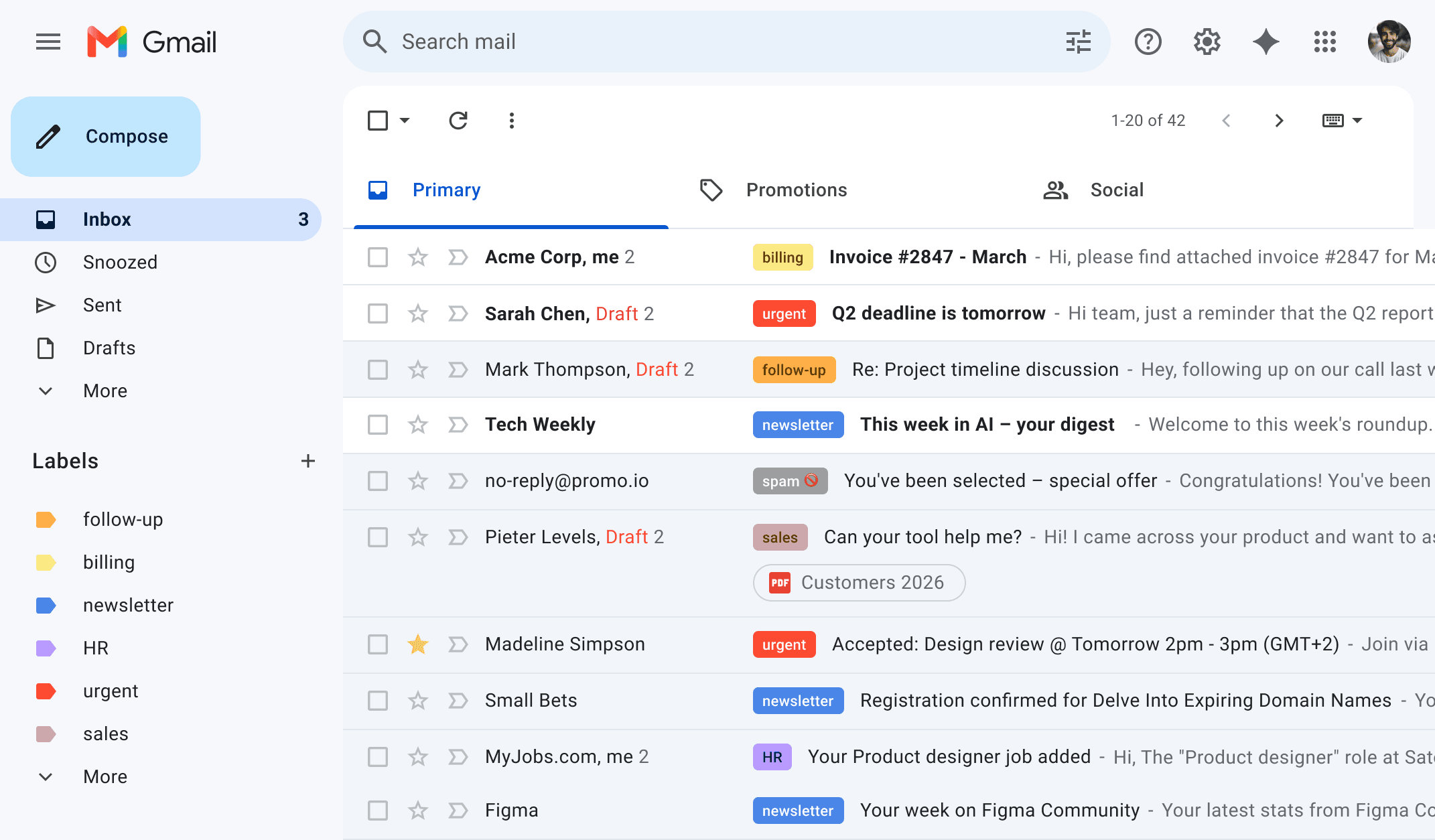
Task: Mark Figma email as important
Action: tap(458, 811)
